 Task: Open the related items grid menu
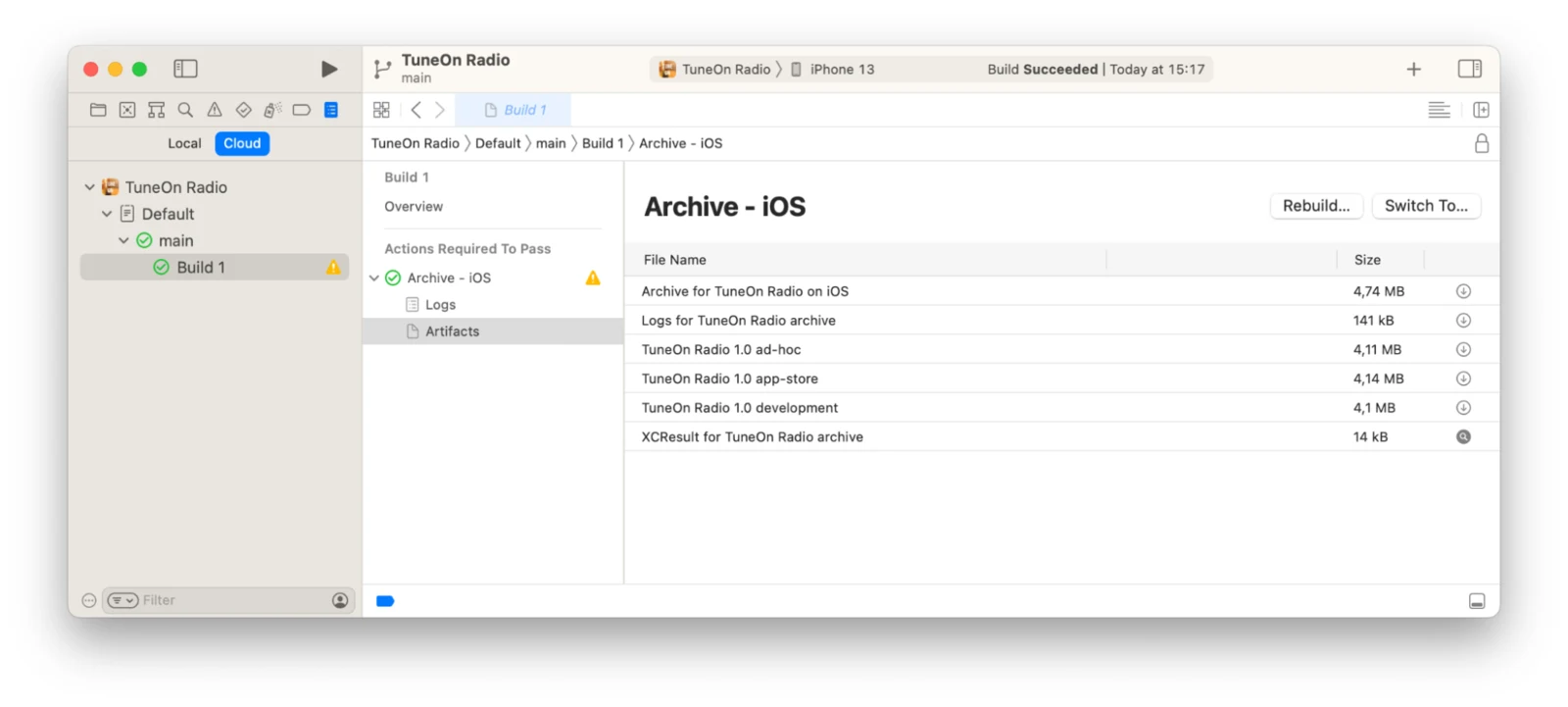pos(381,110)
